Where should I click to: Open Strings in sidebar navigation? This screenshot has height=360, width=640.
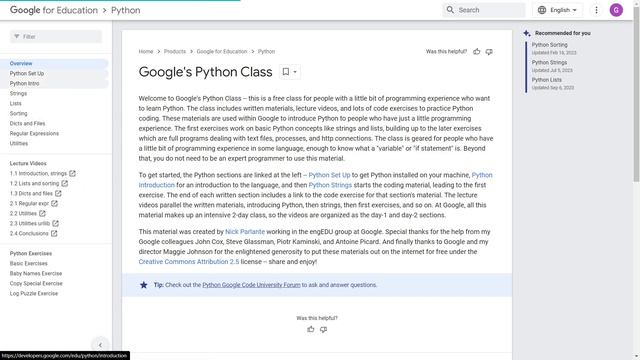18,93
